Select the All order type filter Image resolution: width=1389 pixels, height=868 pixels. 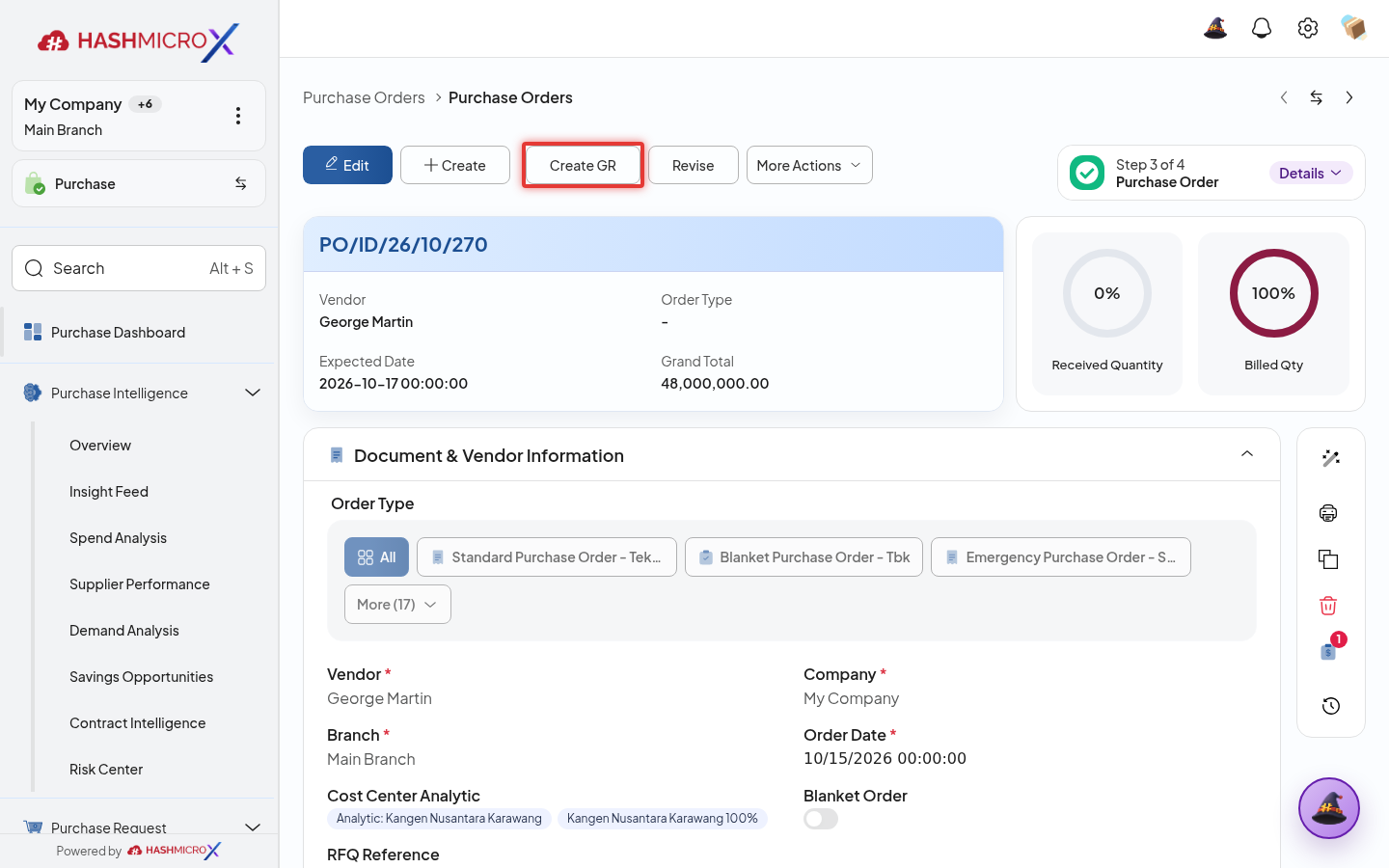[x=376, y=557]
